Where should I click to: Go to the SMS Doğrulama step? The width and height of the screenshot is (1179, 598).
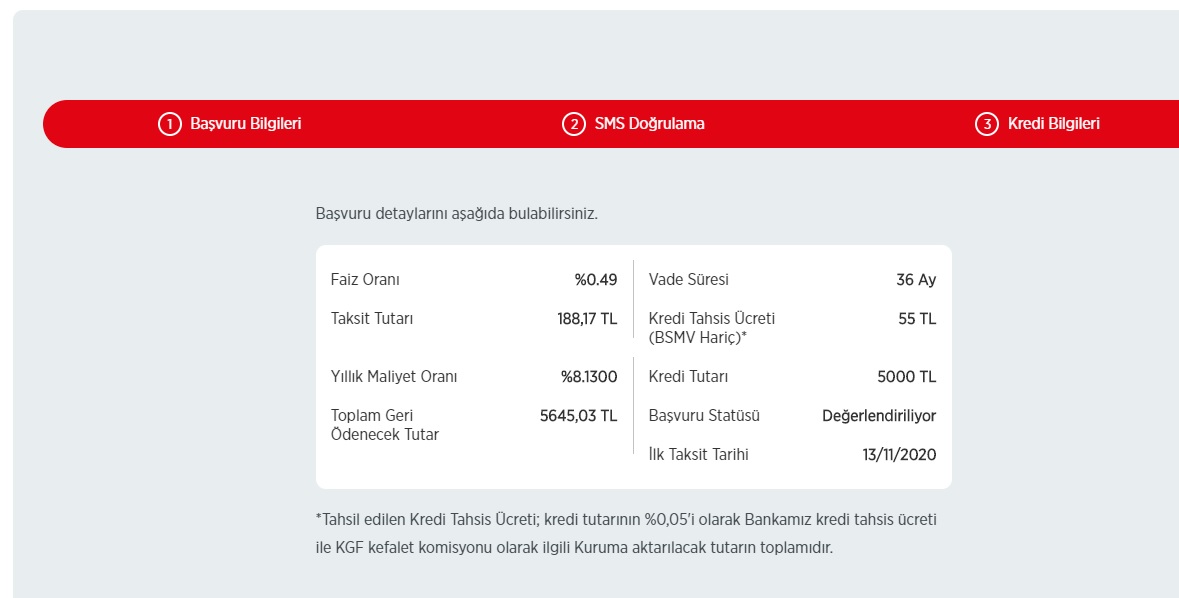click(650, 124)
